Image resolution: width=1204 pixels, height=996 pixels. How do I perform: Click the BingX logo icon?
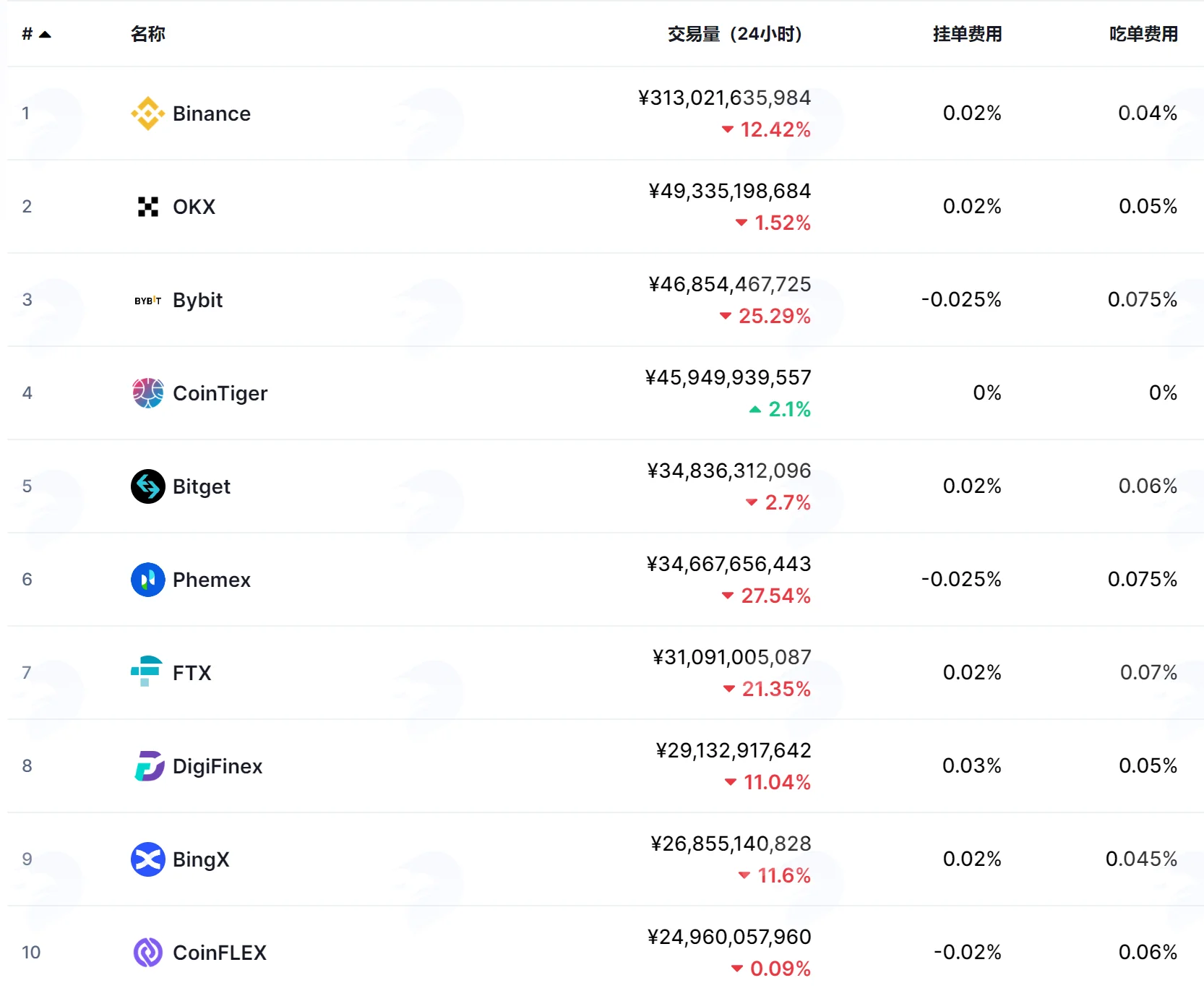click(147, 859)
